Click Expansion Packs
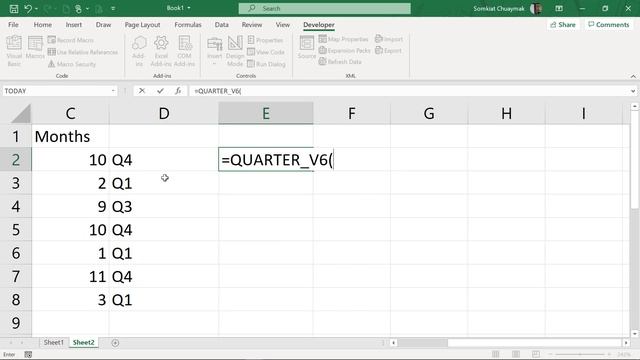This screenshot has height=360, width=640. point(344,51)
